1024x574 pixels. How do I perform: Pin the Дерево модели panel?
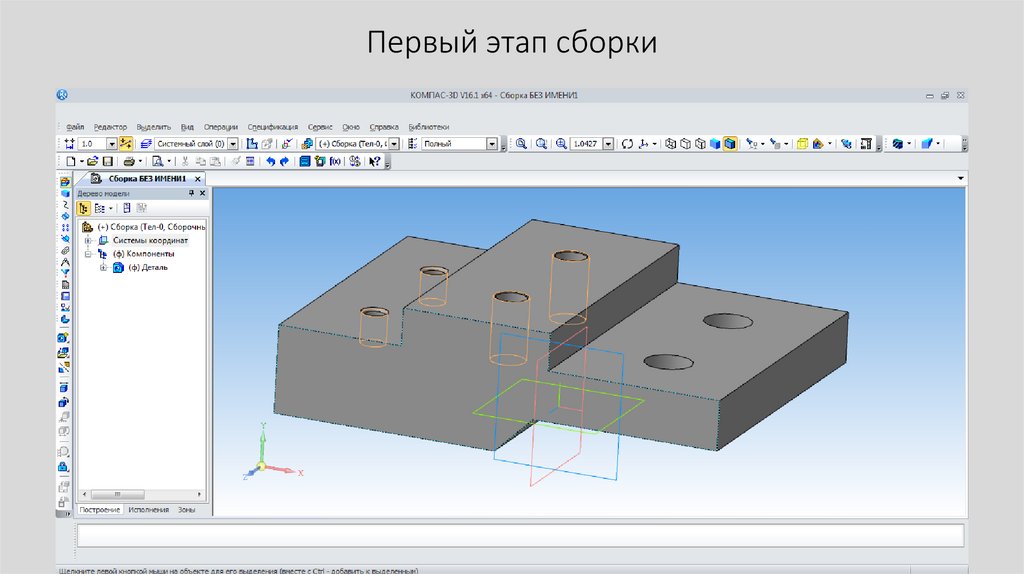[191, 193]
